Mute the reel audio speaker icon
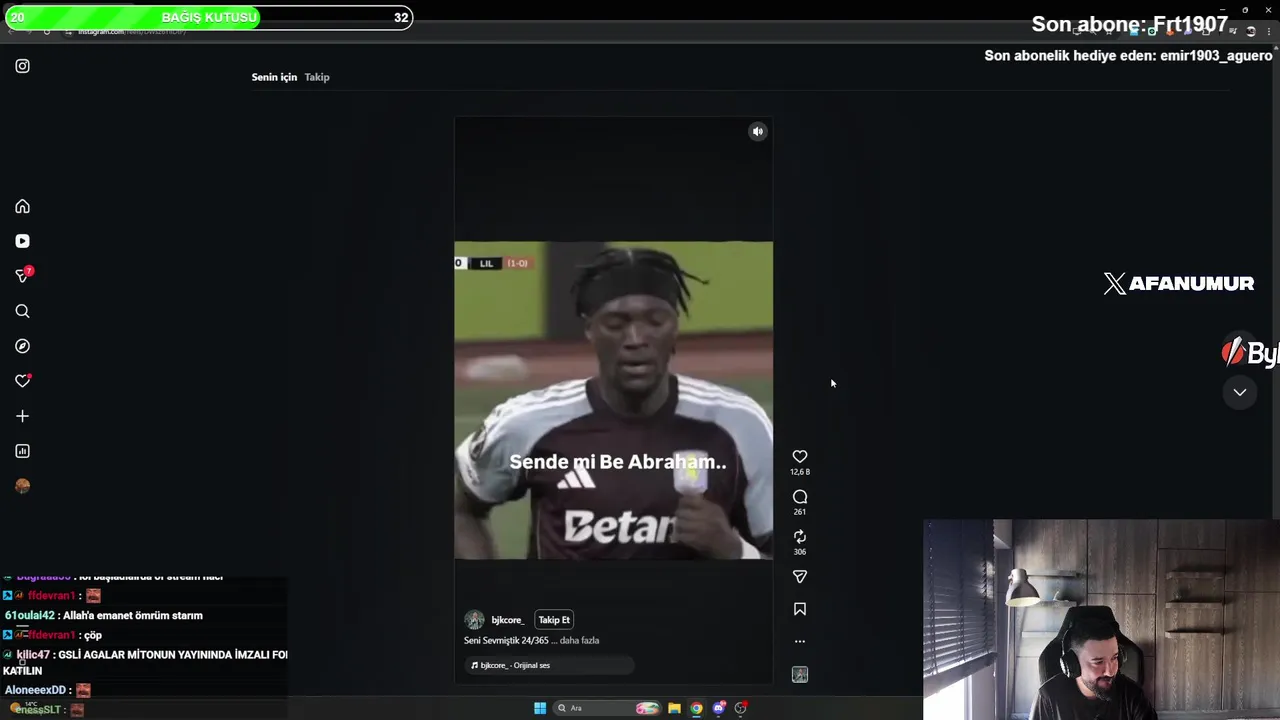This screenshot has height=720, width=1280. [x=758, y=131]
